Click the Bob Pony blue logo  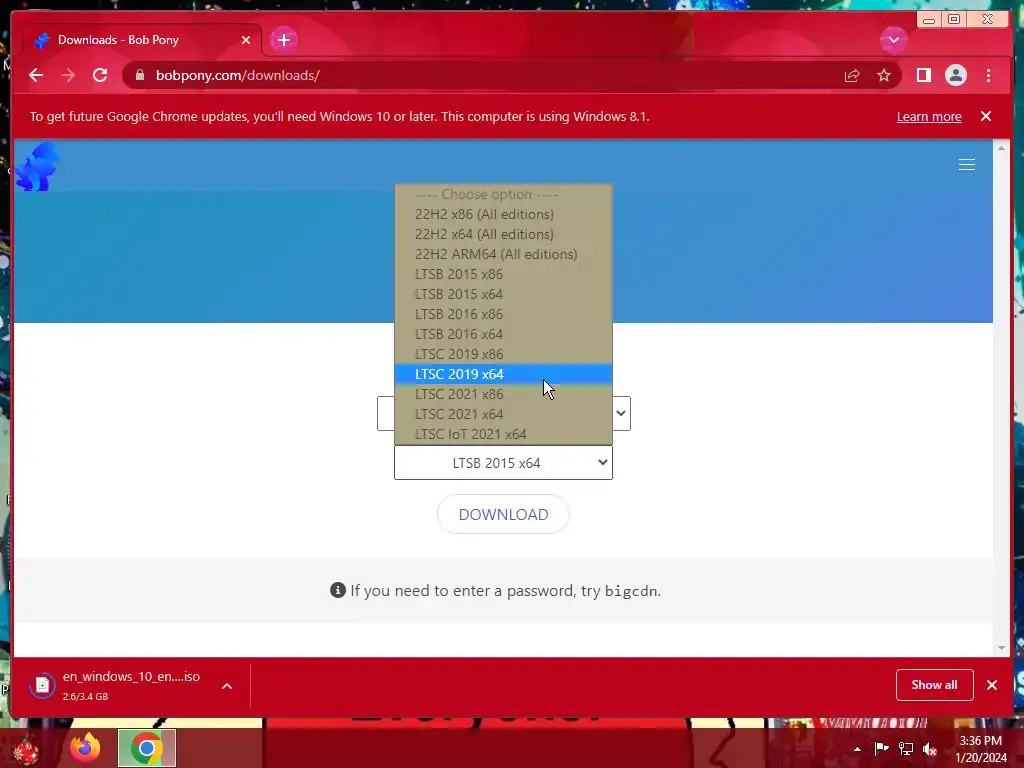point(37,167)
